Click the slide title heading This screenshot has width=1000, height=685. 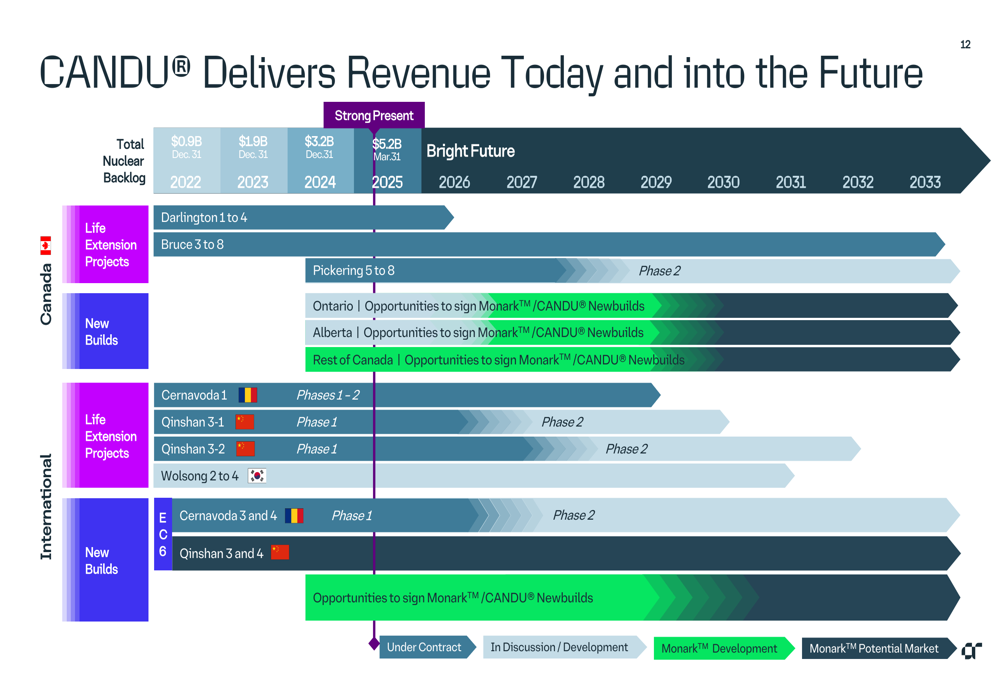[481, 72]
